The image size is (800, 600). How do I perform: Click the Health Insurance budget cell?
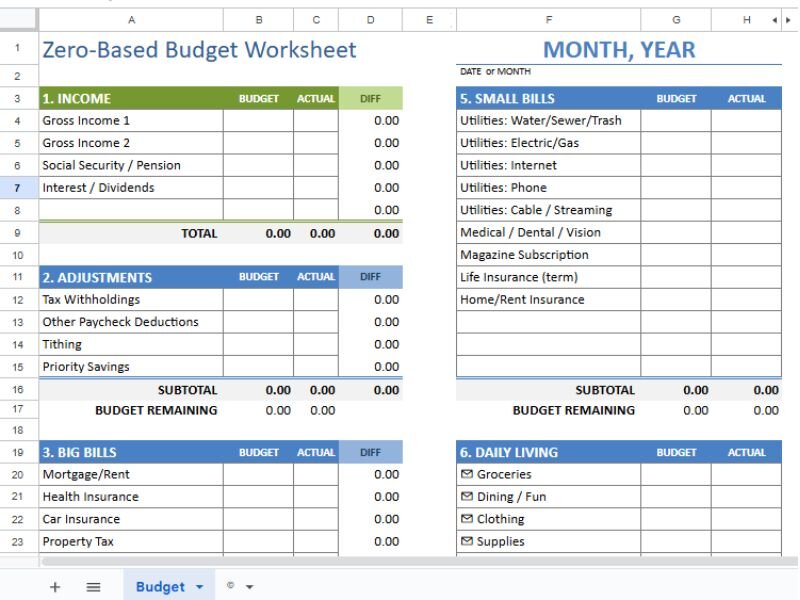pyautogui.click(x=258, y=496)
